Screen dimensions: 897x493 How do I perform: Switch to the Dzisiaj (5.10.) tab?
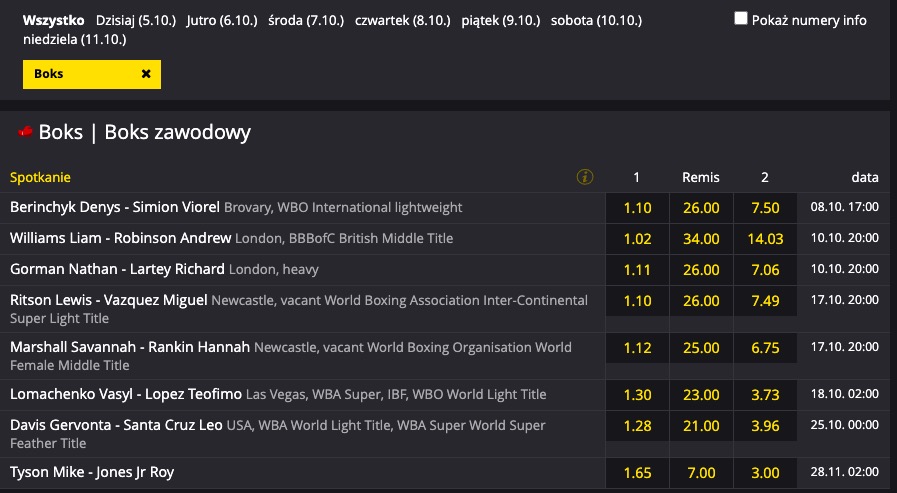click(x=136, y=21)
